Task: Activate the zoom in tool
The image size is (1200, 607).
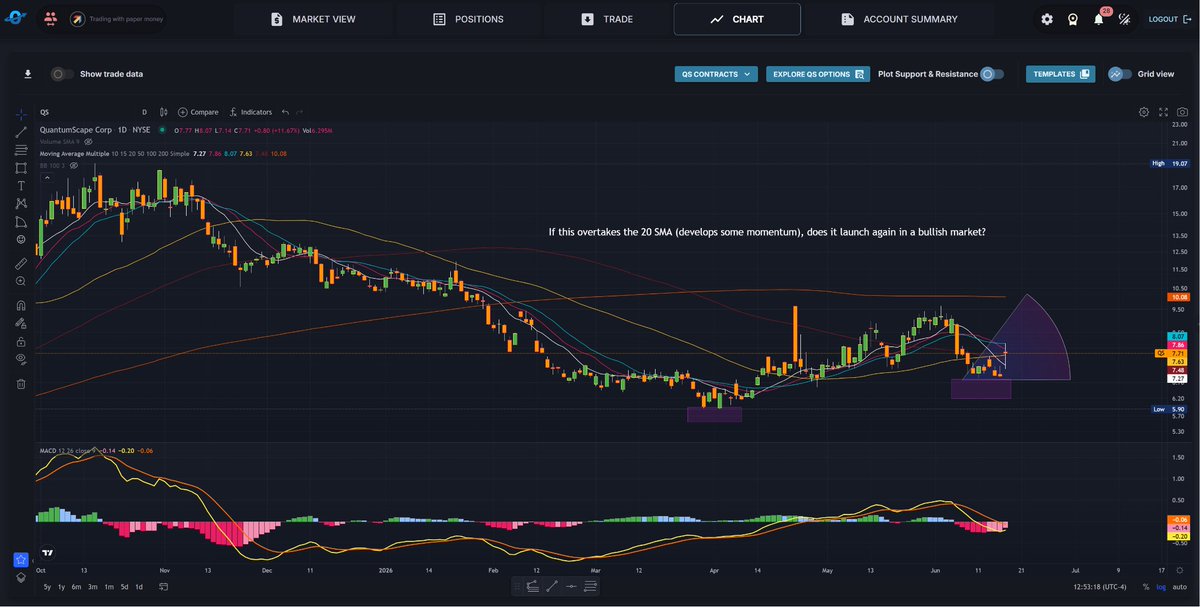Action: click(21, 282)
